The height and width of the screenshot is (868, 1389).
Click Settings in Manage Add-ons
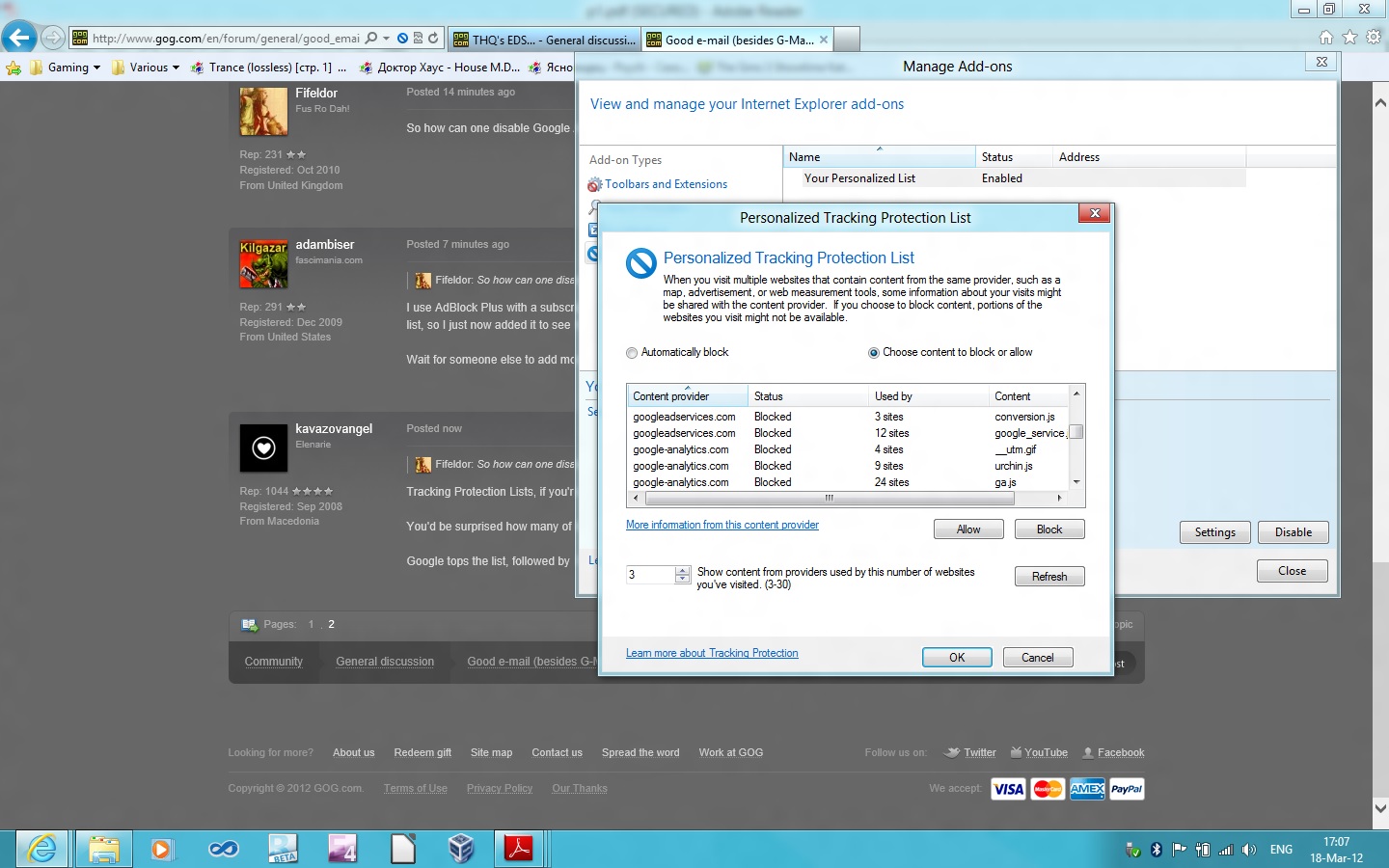tap(1215, 532)
